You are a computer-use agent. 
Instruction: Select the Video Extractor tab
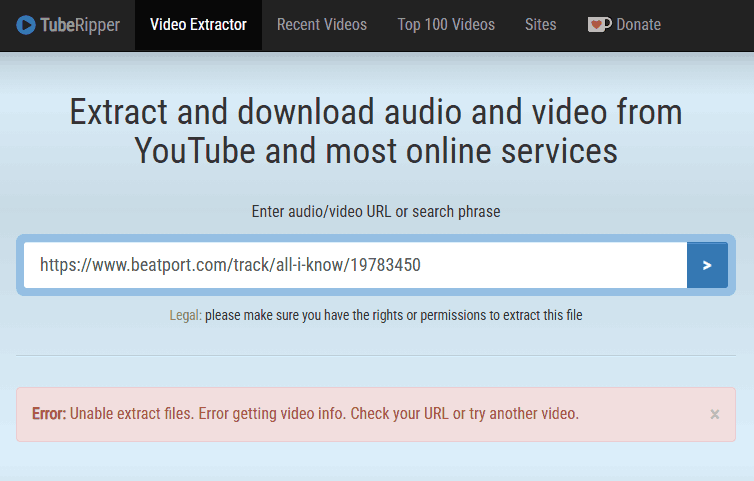click(198, 25)
